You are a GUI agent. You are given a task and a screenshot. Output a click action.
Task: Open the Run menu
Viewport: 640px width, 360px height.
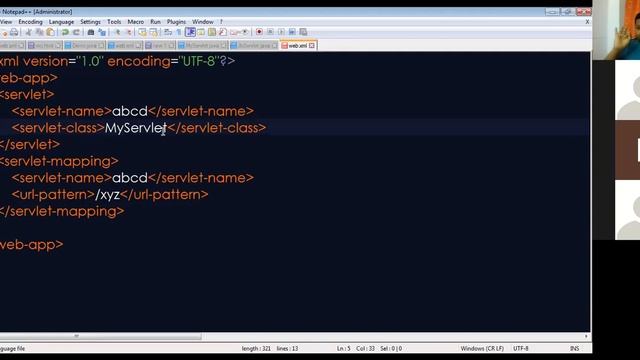pos(155,22)
